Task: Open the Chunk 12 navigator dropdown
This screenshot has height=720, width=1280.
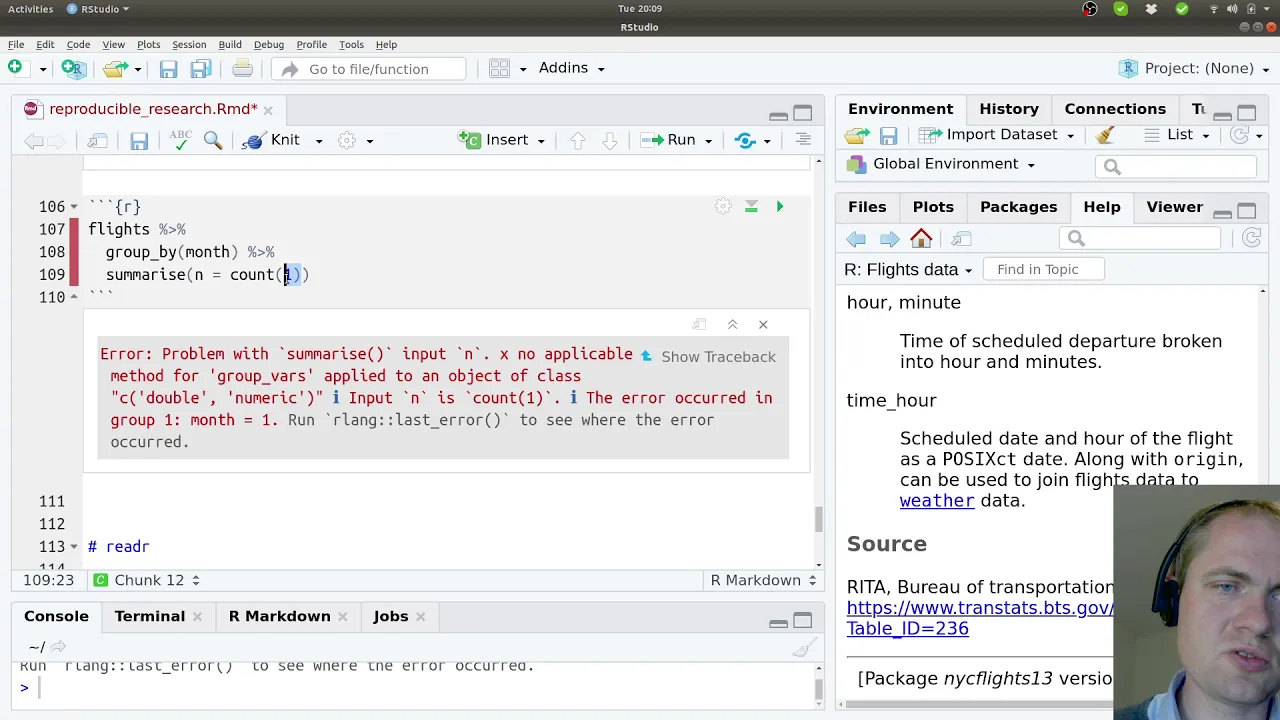Action: (146, 580)
